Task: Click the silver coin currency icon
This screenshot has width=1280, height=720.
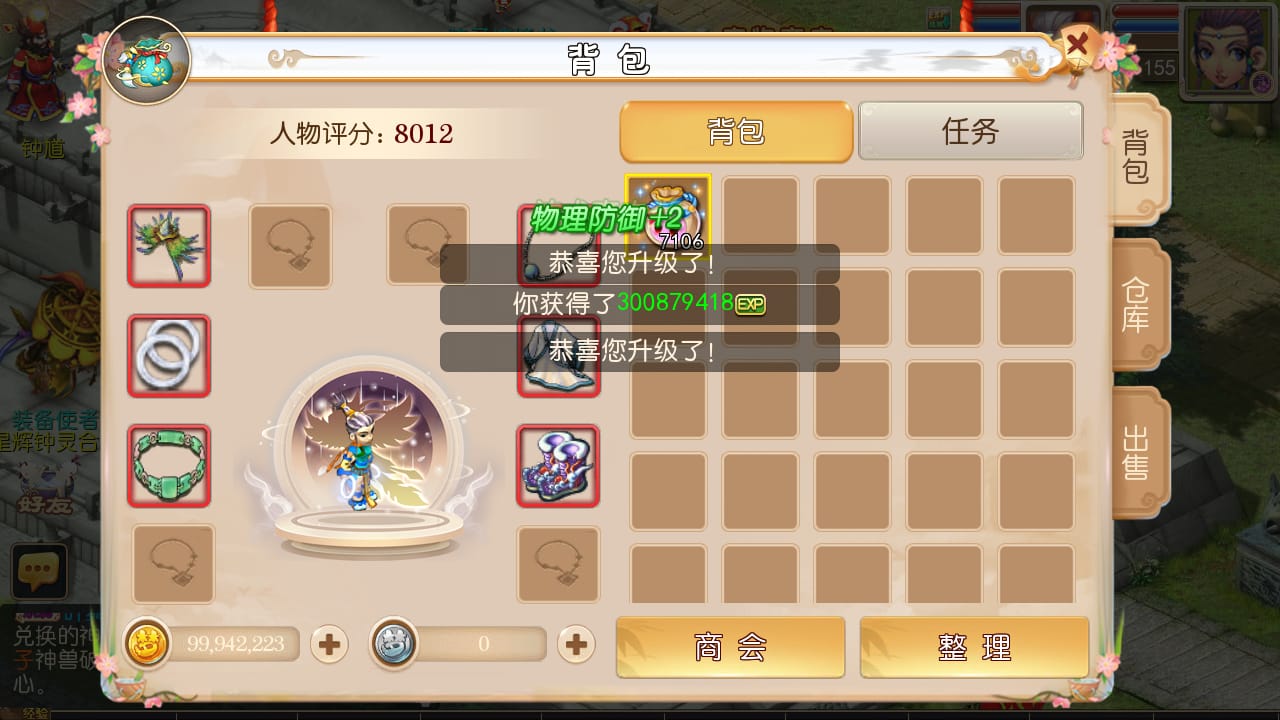Action: (393, 644)
